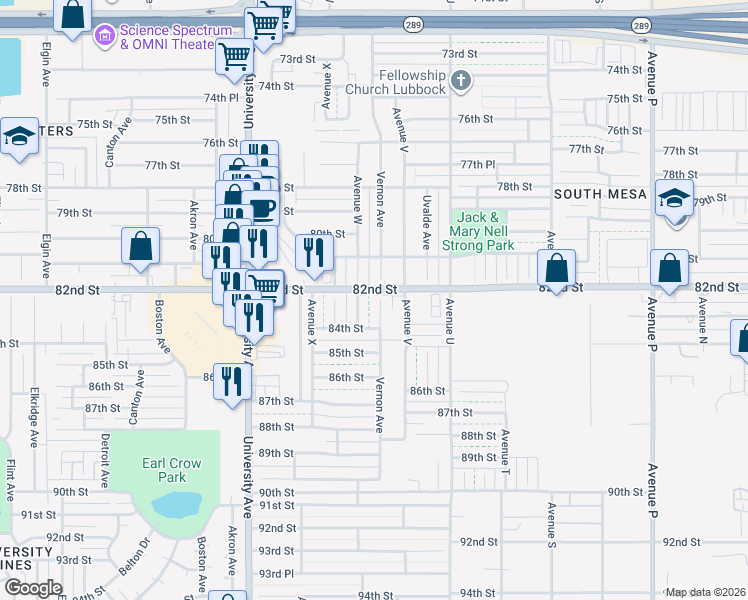Click the 84th St label
Viewport: 748px width, 600px height.
pos(346,329)
